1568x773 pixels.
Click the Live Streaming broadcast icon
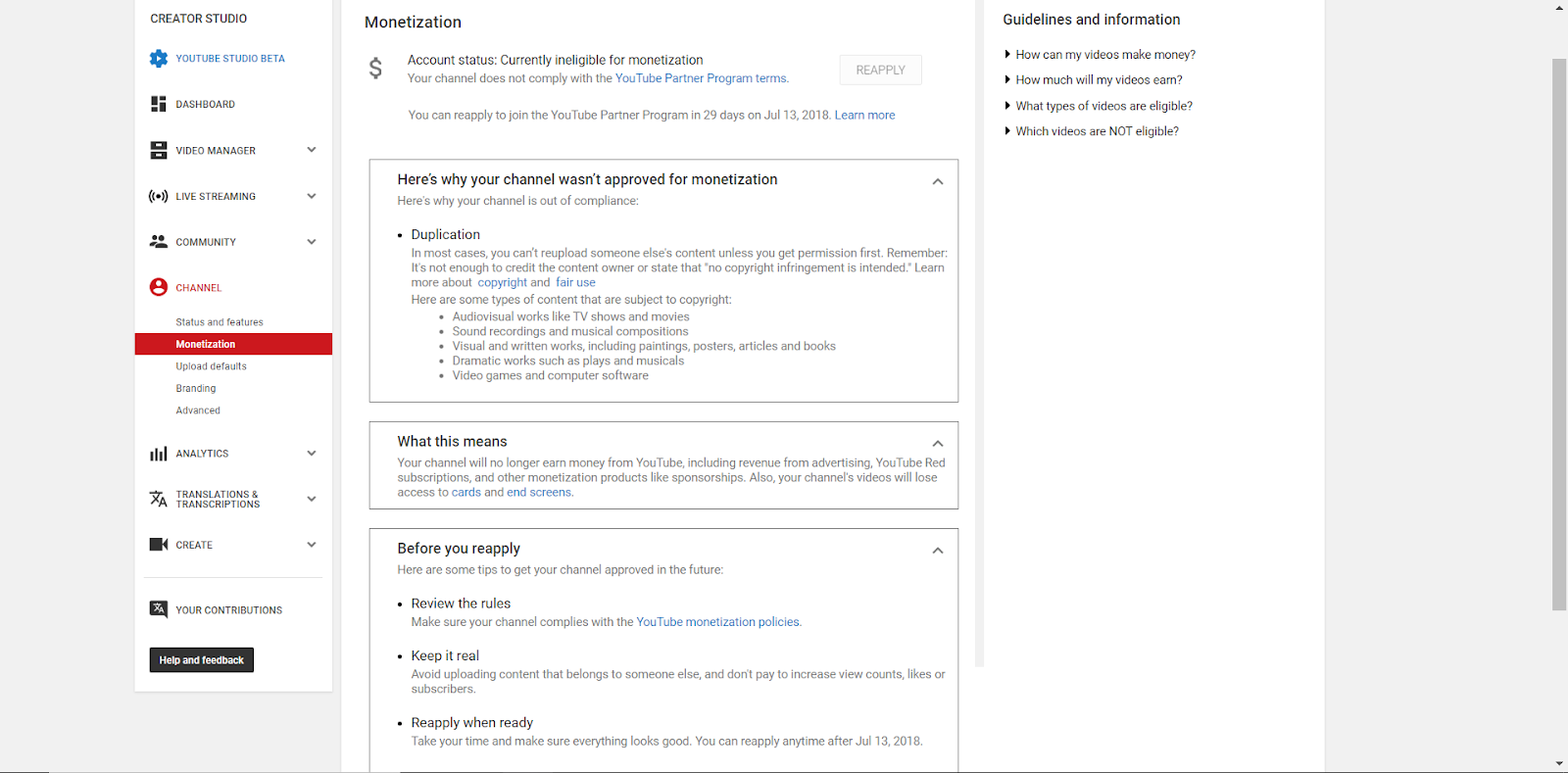pos(159,196)
